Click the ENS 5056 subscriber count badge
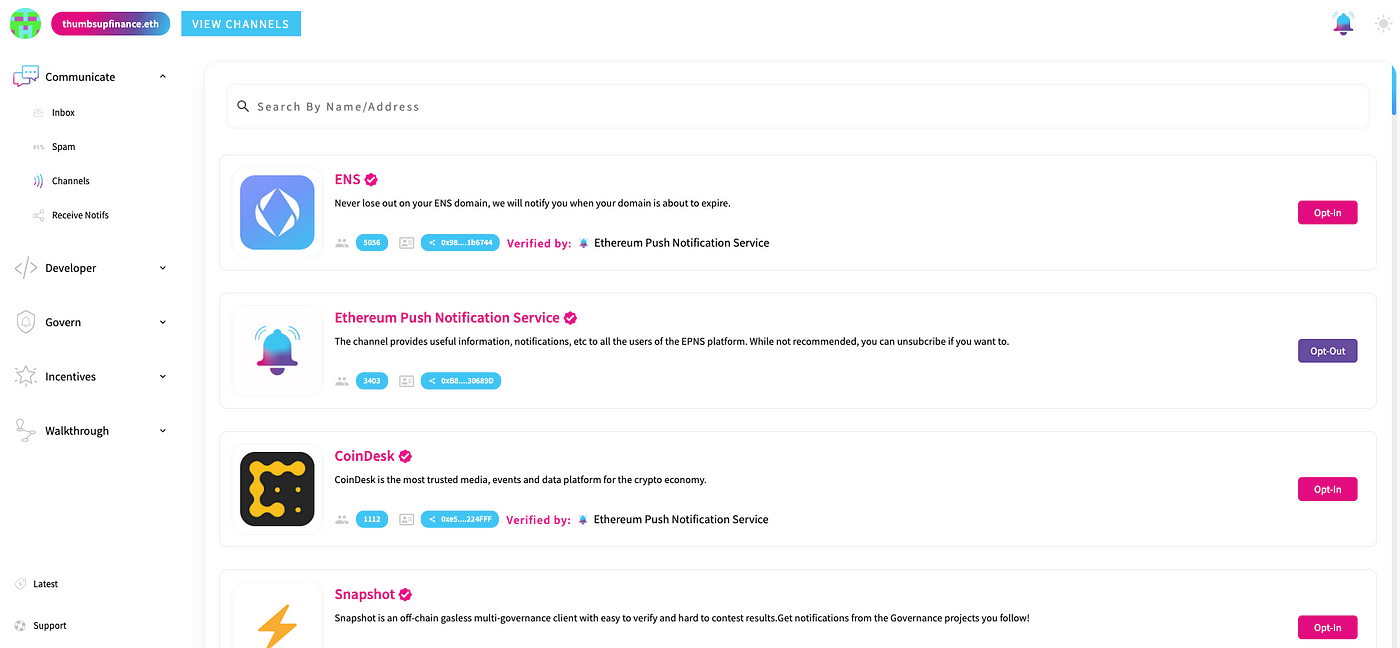 tap(372, 243)
